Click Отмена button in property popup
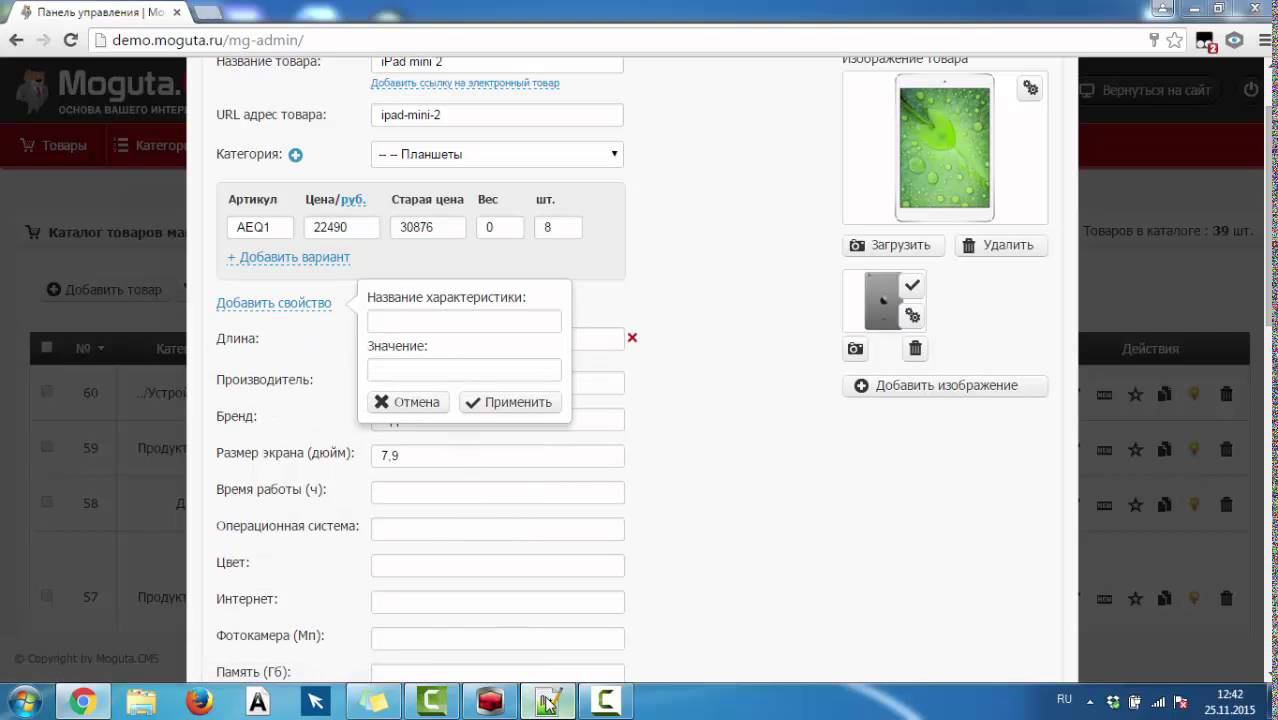The width and height of the screenshot is (1278, 720). pyautogui.click(x=407, y=402)
